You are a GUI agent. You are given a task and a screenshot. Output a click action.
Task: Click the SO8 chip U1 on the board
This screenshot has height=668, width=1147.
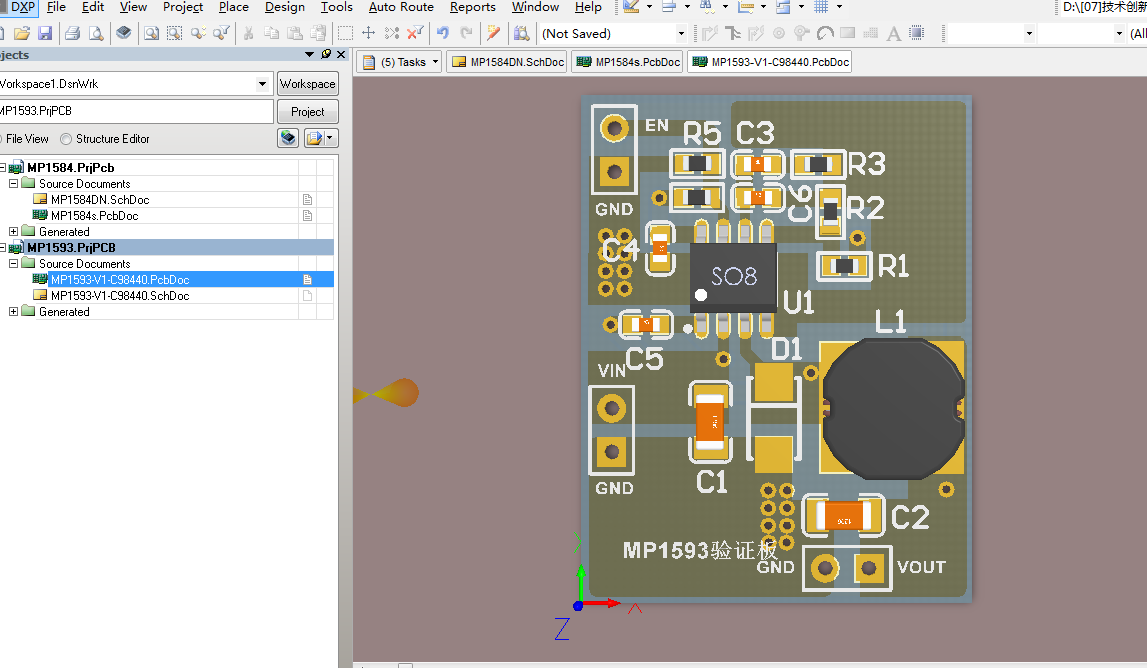[733, 277]
